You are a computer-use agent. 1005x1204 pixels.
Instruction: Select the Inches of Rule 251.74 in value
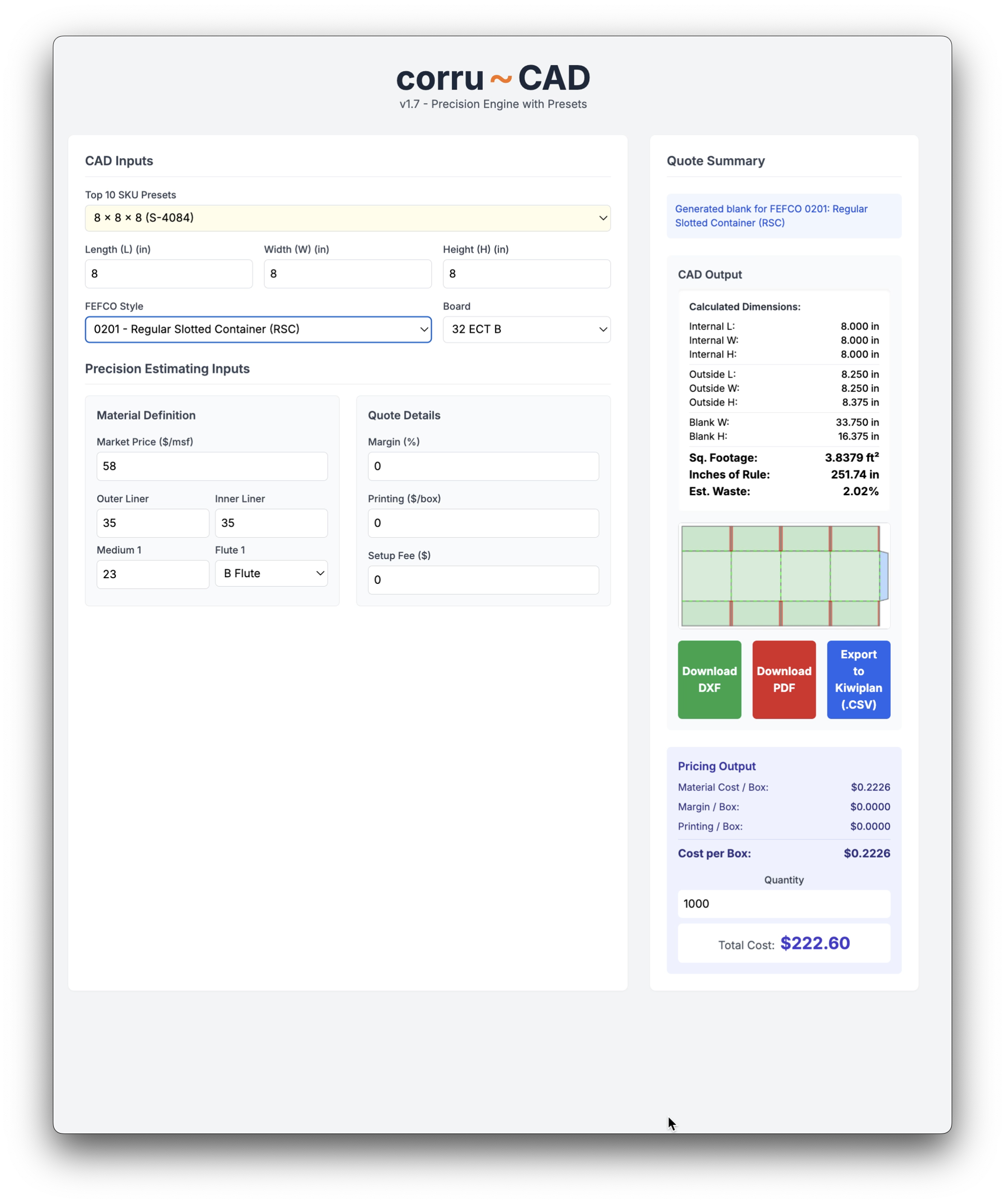855,474
